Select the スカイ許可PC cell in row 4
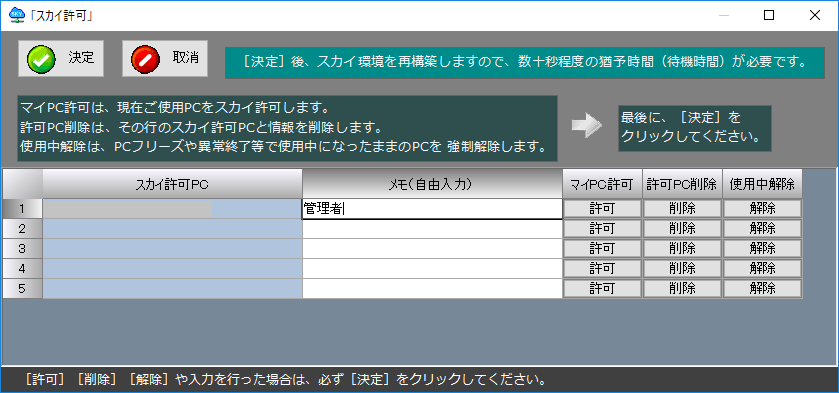839x393 pixels. [173, 268]
